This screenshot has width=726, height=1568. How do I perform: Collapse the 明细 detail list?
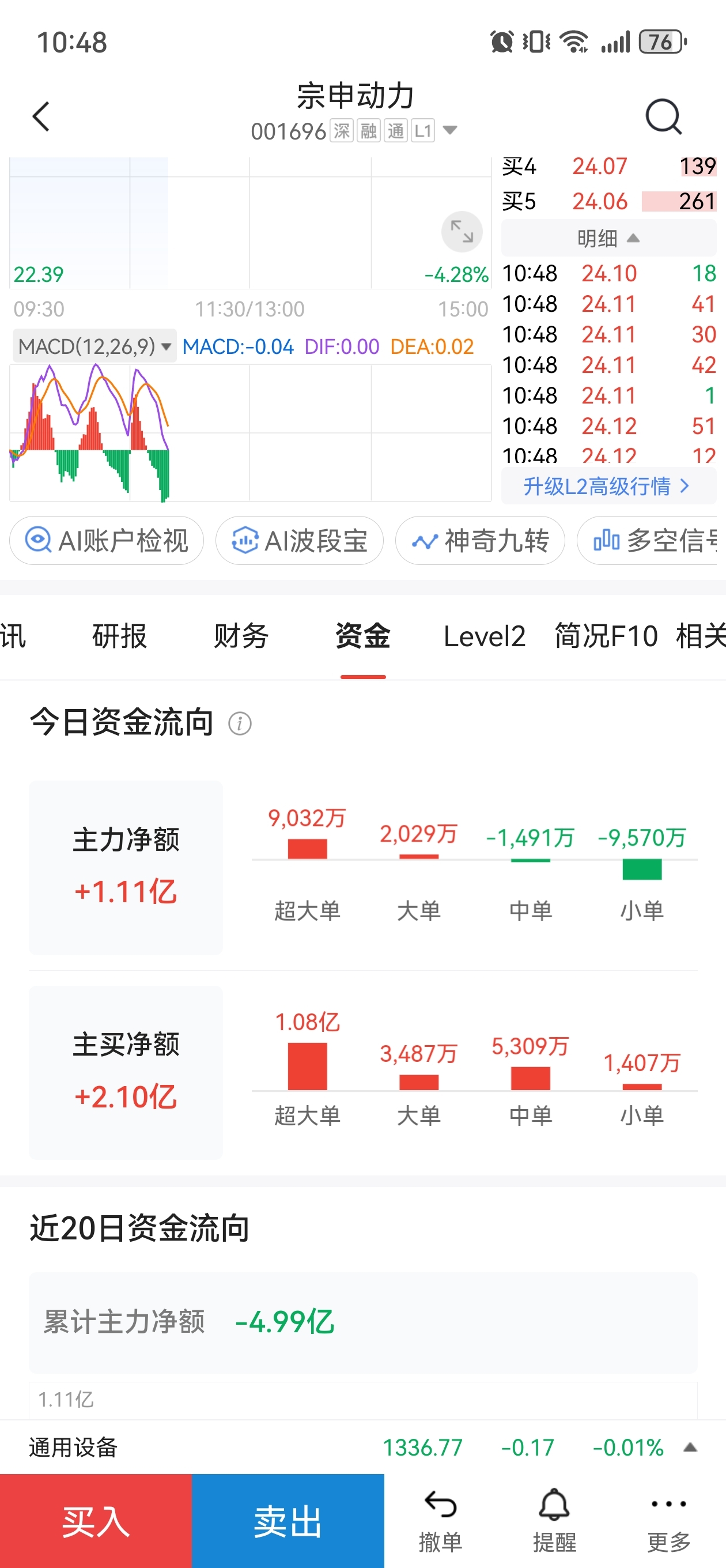click(x=608, y=238)
